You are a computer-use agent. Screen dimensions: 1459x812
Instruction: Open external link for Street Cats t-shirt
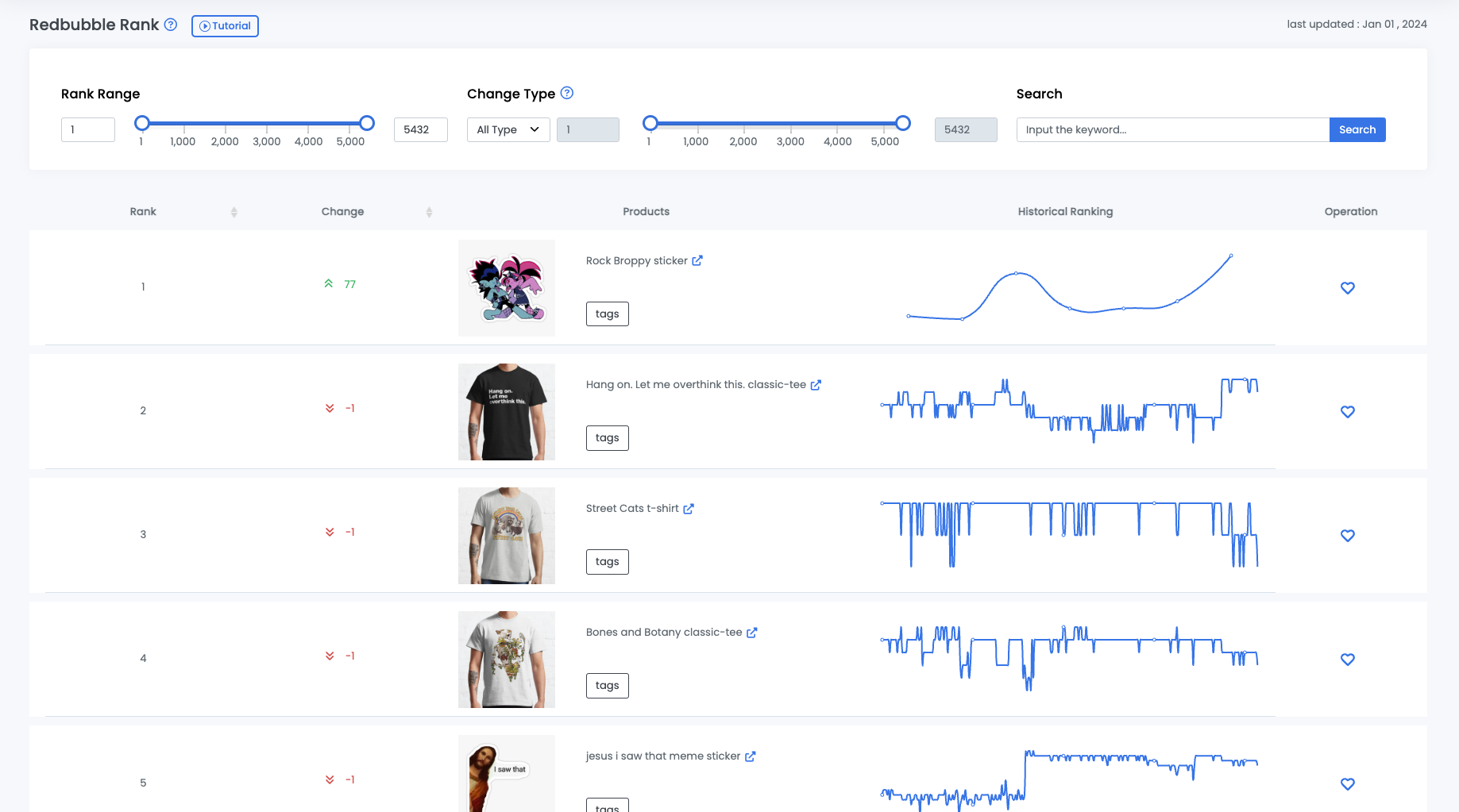689,509
